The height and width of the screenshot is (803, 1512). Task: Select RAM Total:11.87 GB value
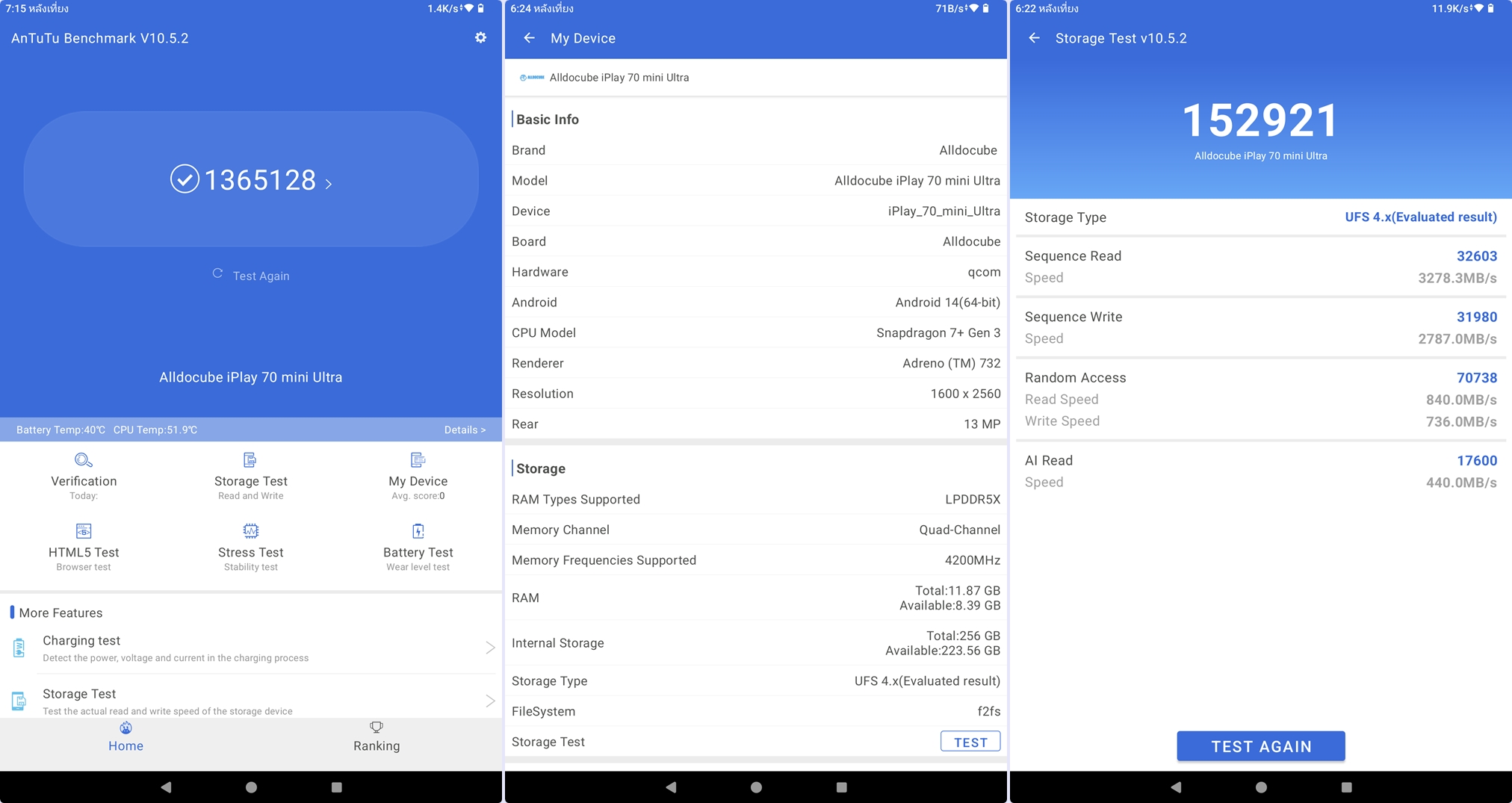[x=958, y=590]
